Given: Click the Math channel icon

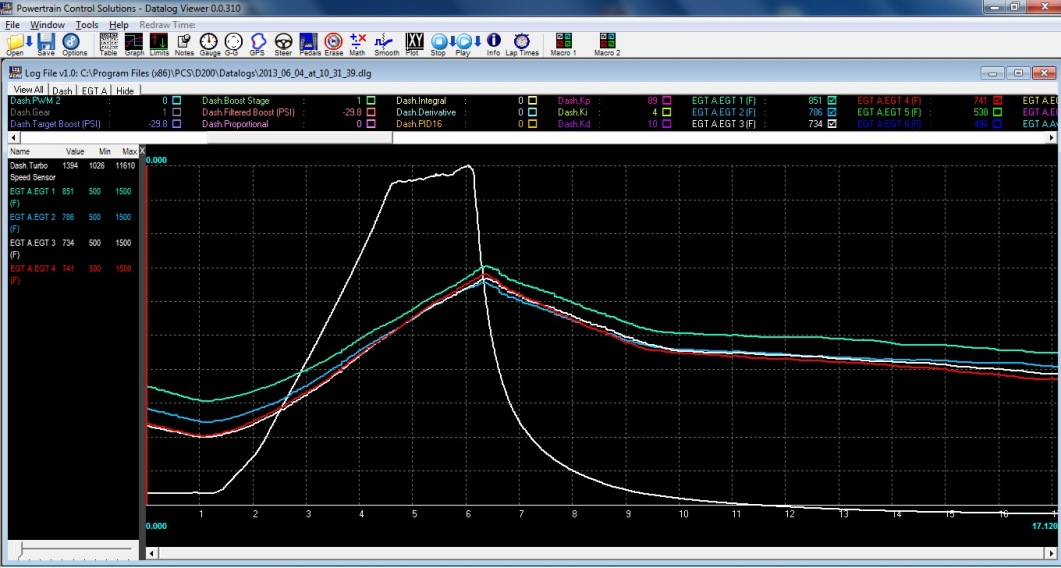Looking at the screenshot, I should pyautogui.click(x=357, y=43).
